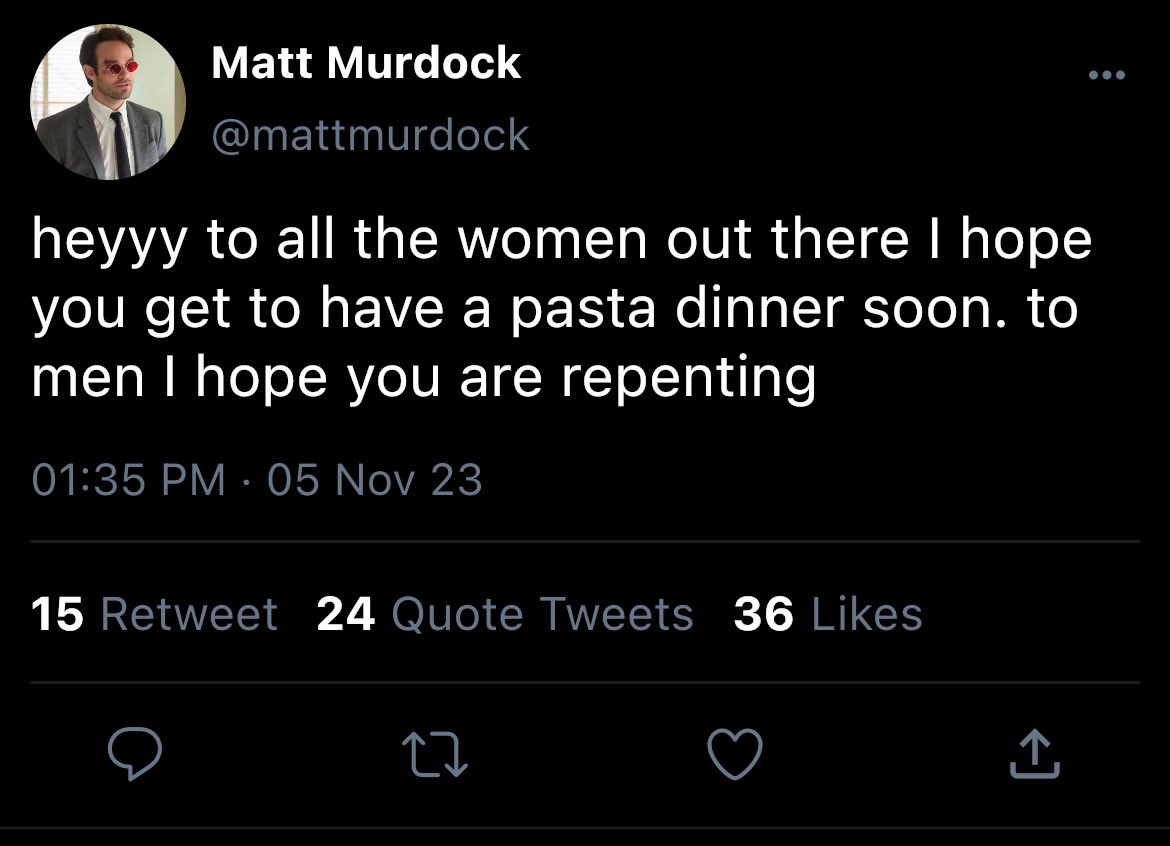Select the tweet text about pasta dinner

coord(561,308)
